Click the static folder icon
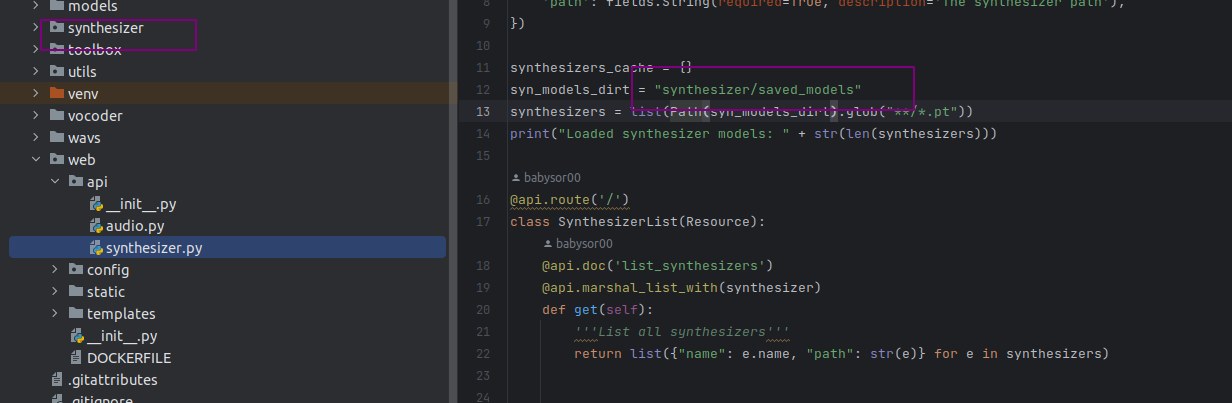 click(x=76, y=292)
